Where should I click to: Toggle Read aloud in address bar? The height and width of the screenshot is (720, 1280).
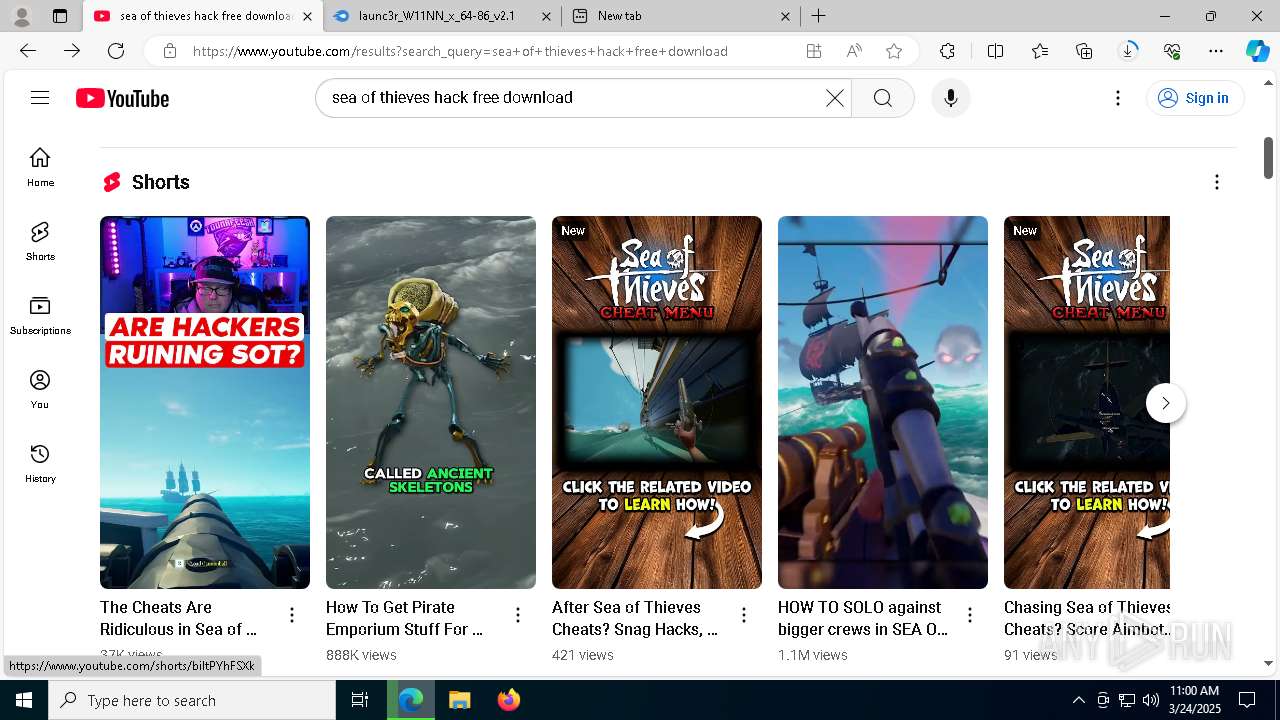[854, 51]
